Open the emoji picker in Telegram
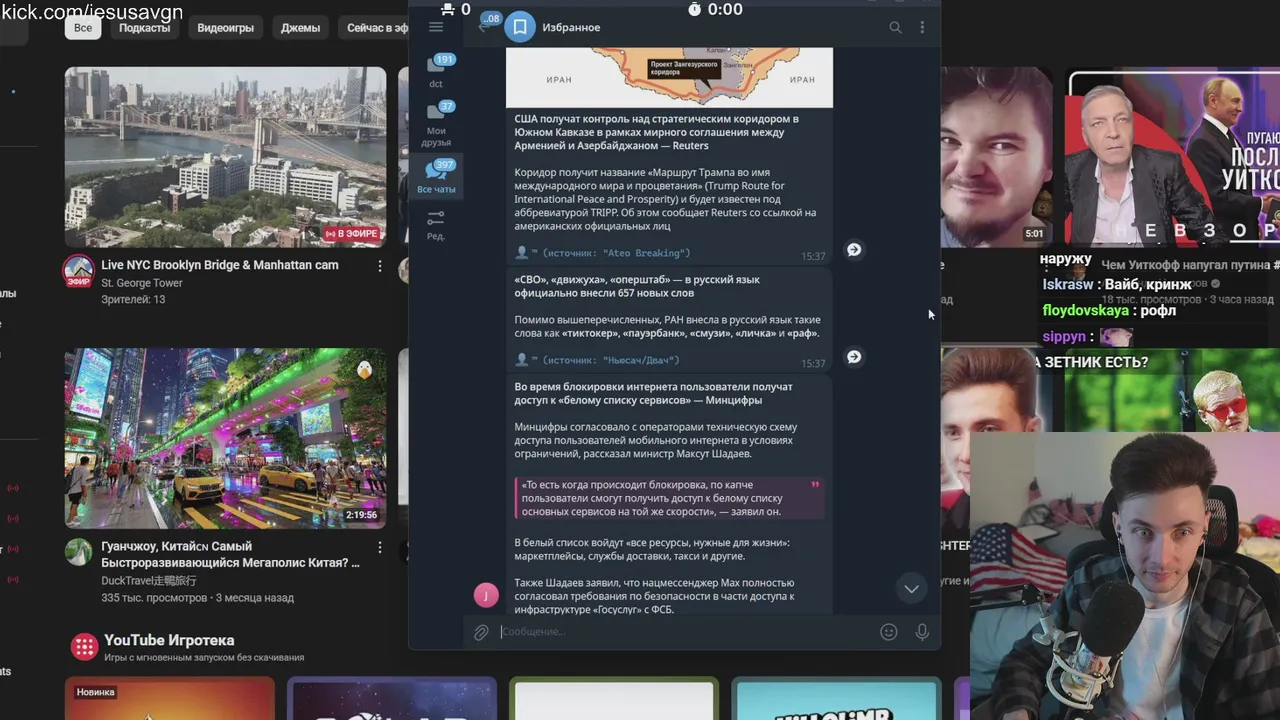Viewport: 1280px width, 720px height. [888, 632]
